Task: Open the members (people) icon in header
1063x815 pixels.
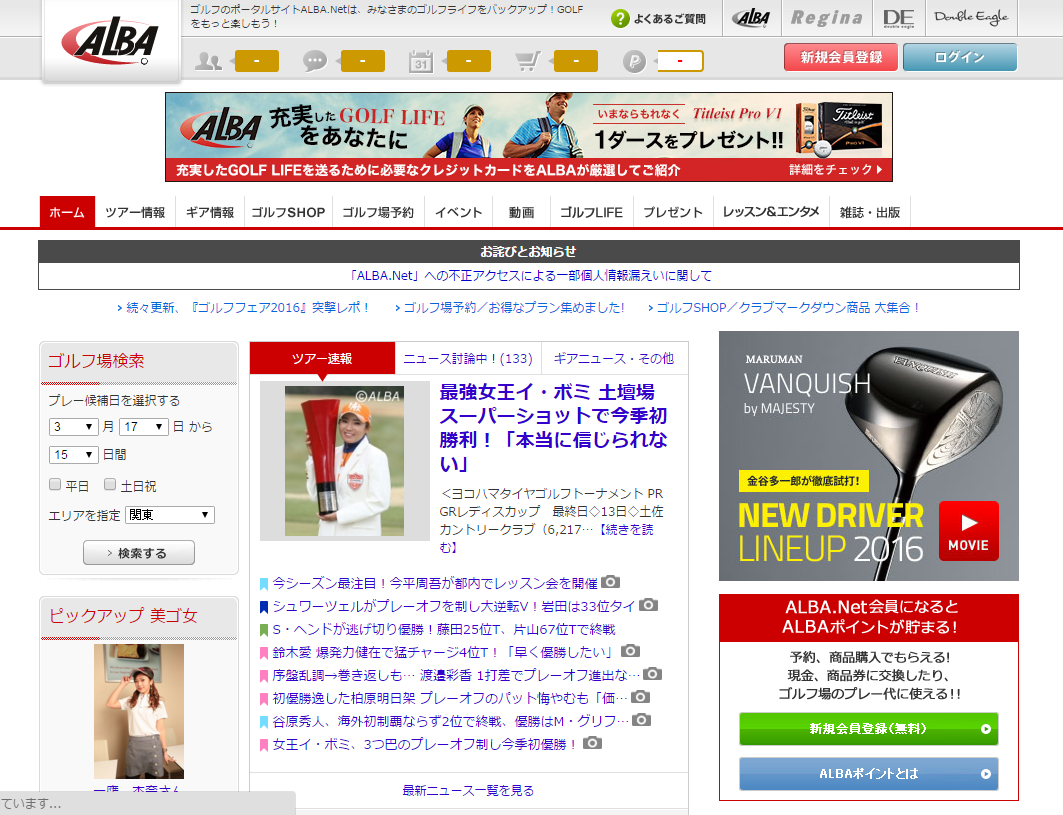Action: (x=208, y=62)
